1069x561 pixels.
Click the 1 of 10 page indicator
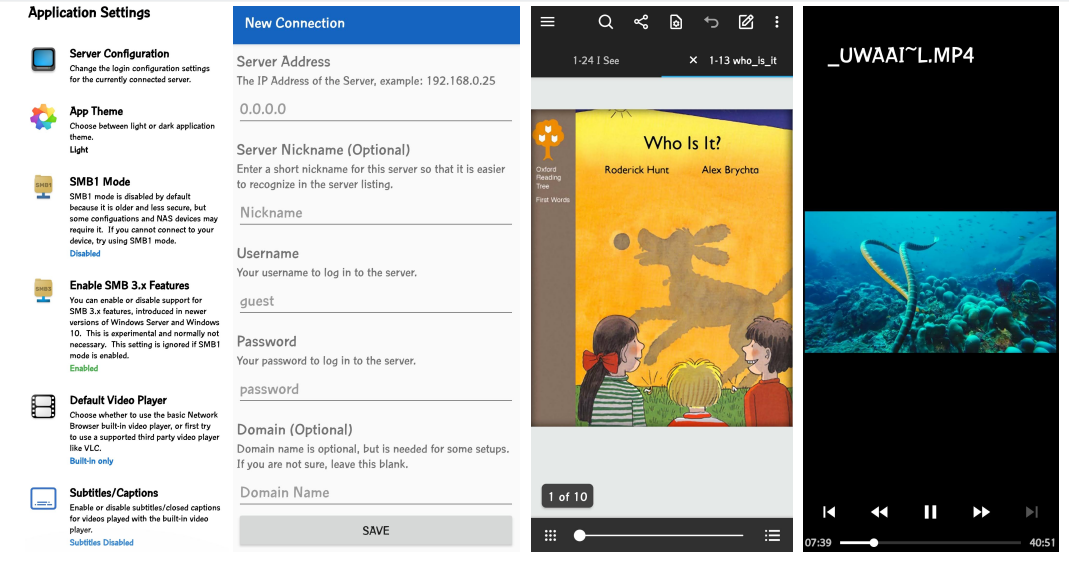point(567,497)
